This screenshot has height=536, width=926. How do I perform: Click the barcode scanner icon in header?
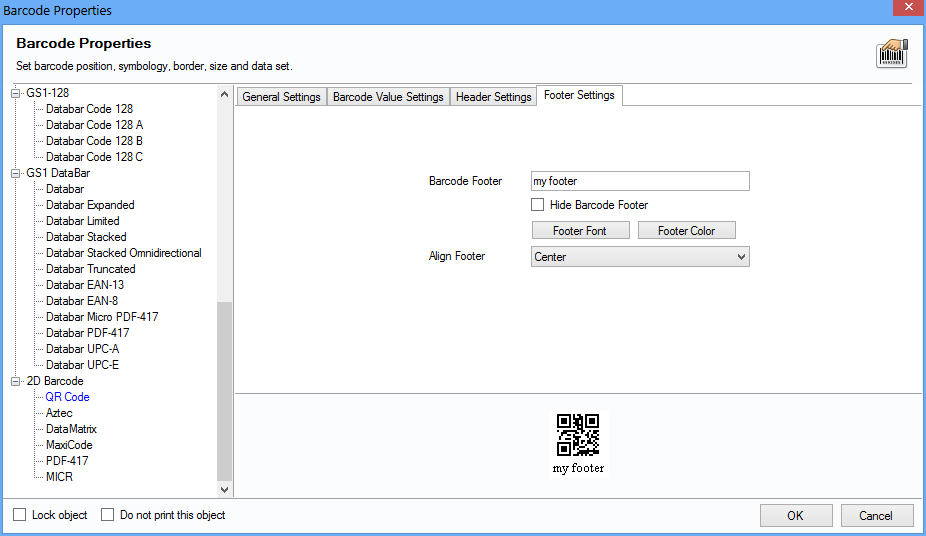[x=892, y=54]
